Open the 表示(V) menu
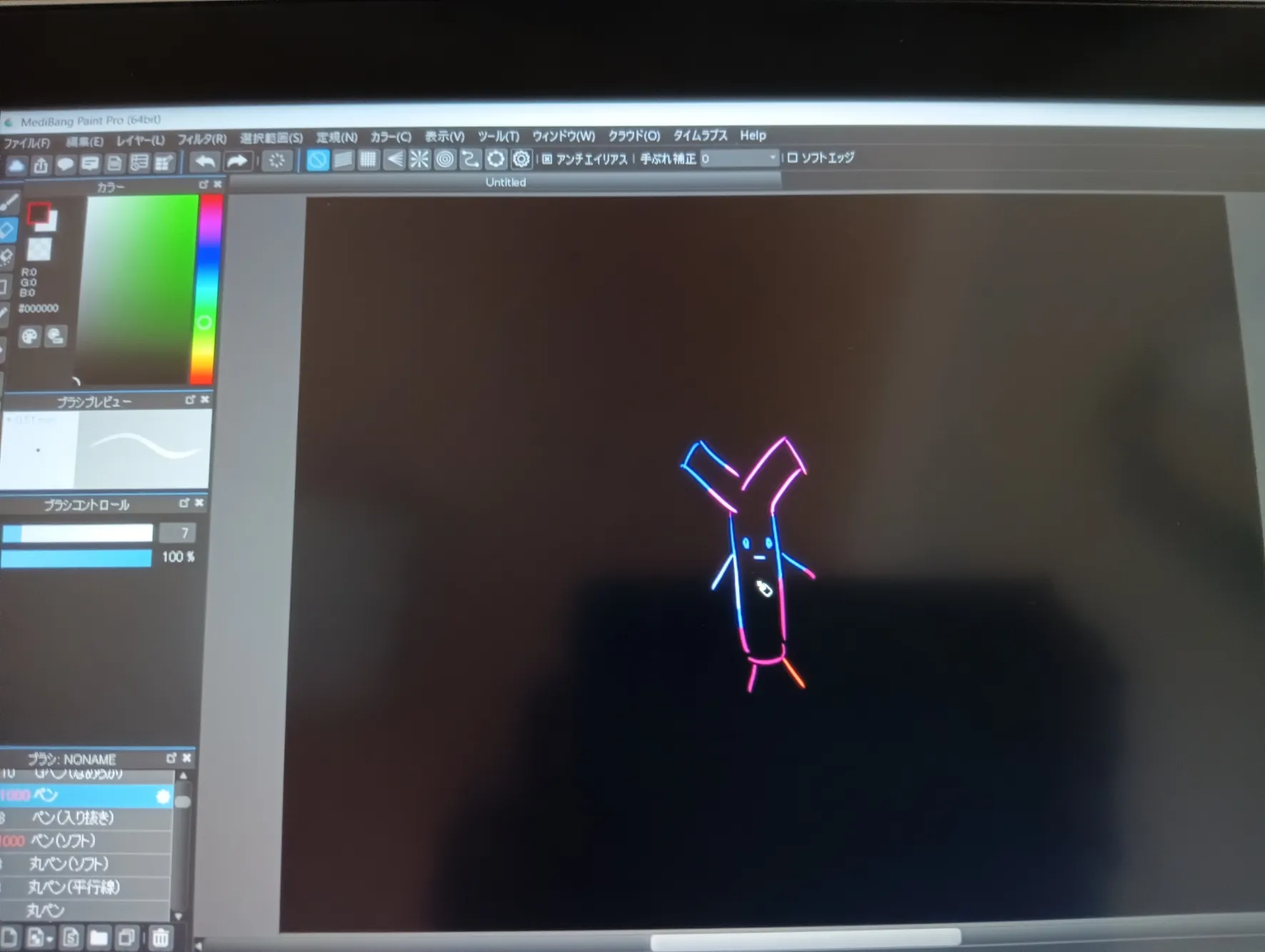The height and width of the screenshot is (952, 1265). (x=444, y=136)
